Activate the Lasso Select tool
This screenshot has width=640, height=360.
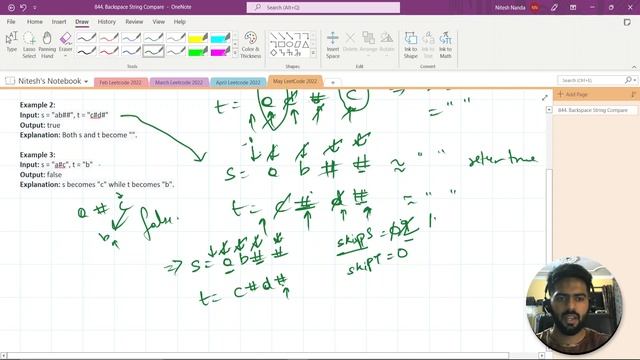point(29,45)
